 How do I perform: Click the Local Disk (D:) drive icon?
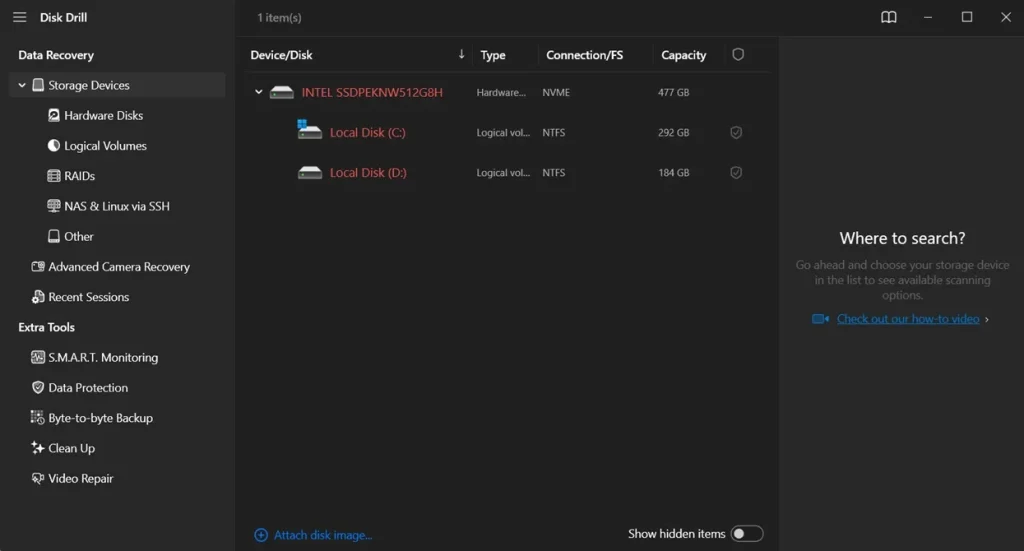tap(310, 173)
